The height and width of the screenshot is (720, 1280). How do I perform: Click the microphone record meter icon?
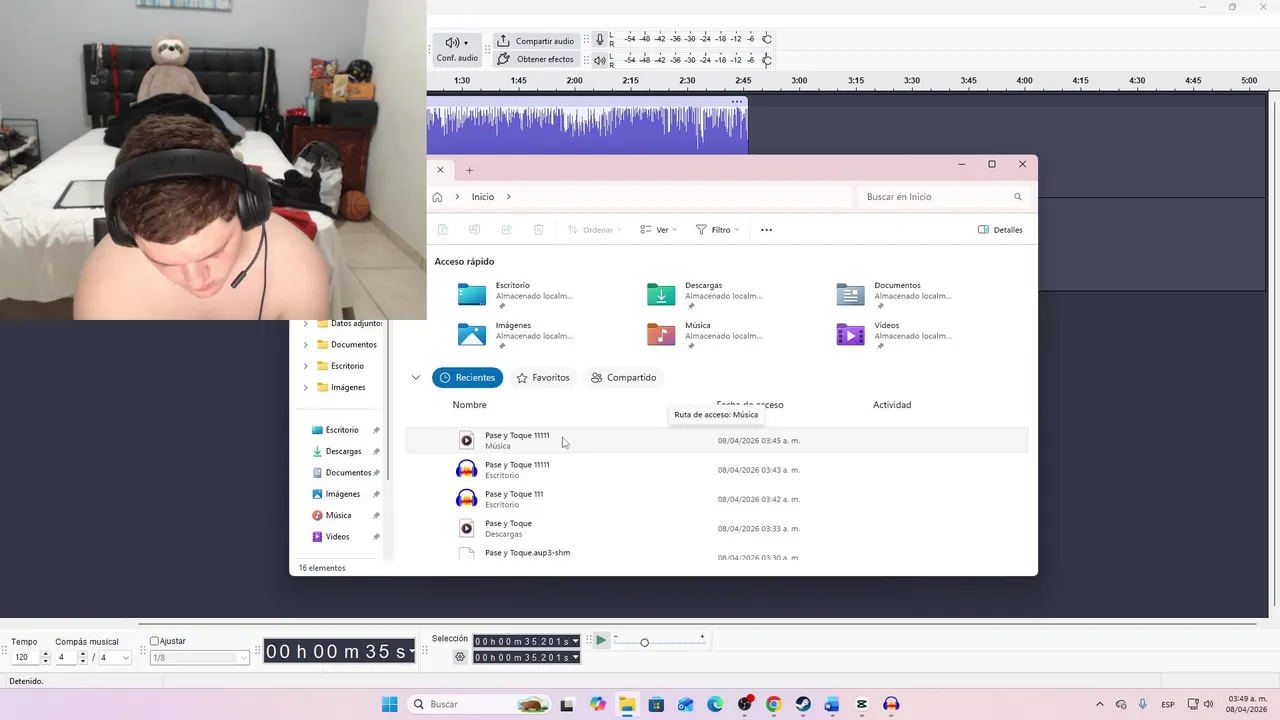click(600, 39)
